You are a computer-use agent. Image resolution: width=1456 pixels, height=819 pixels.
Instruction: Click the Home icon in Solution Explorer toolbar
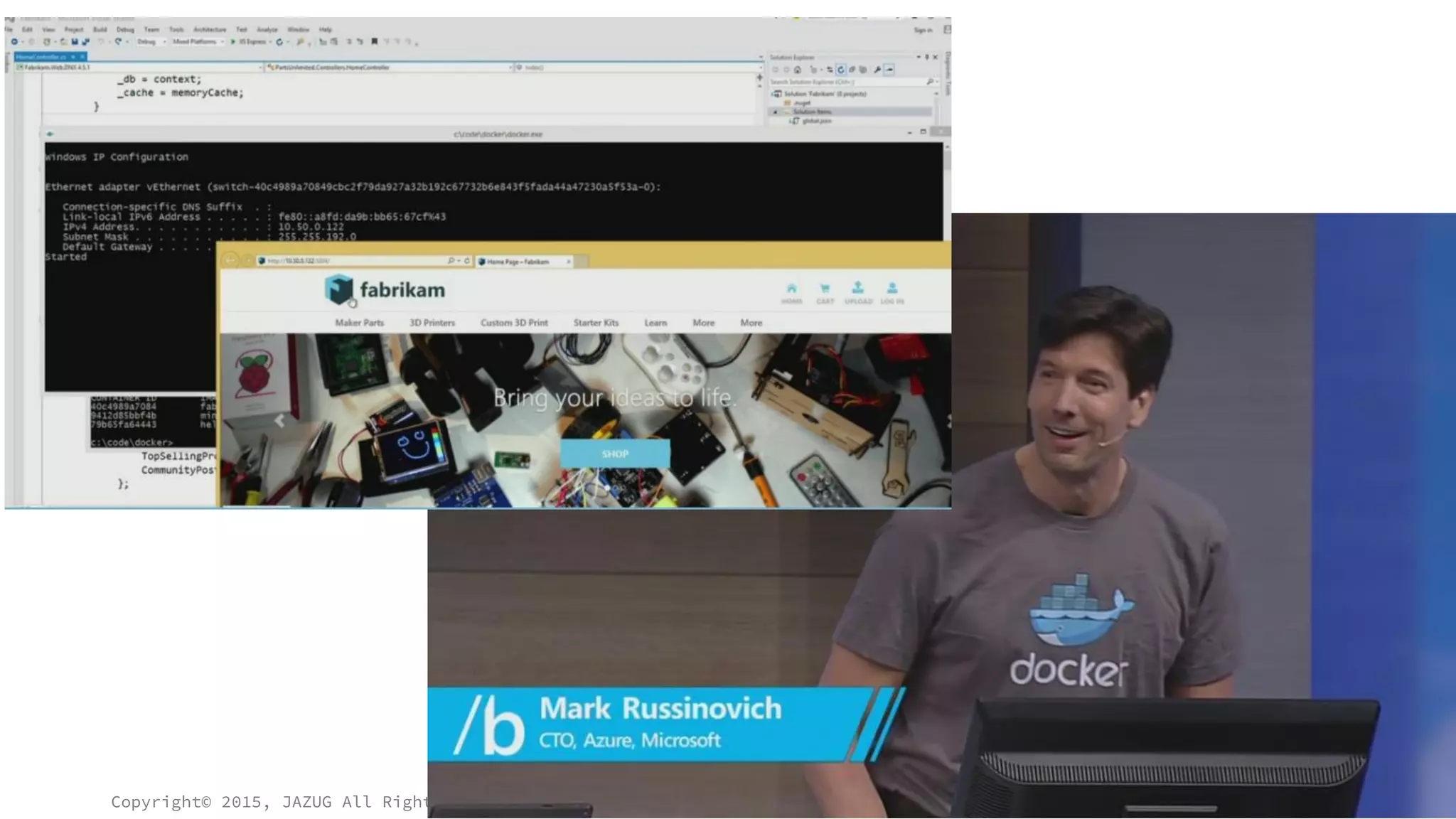798,70
